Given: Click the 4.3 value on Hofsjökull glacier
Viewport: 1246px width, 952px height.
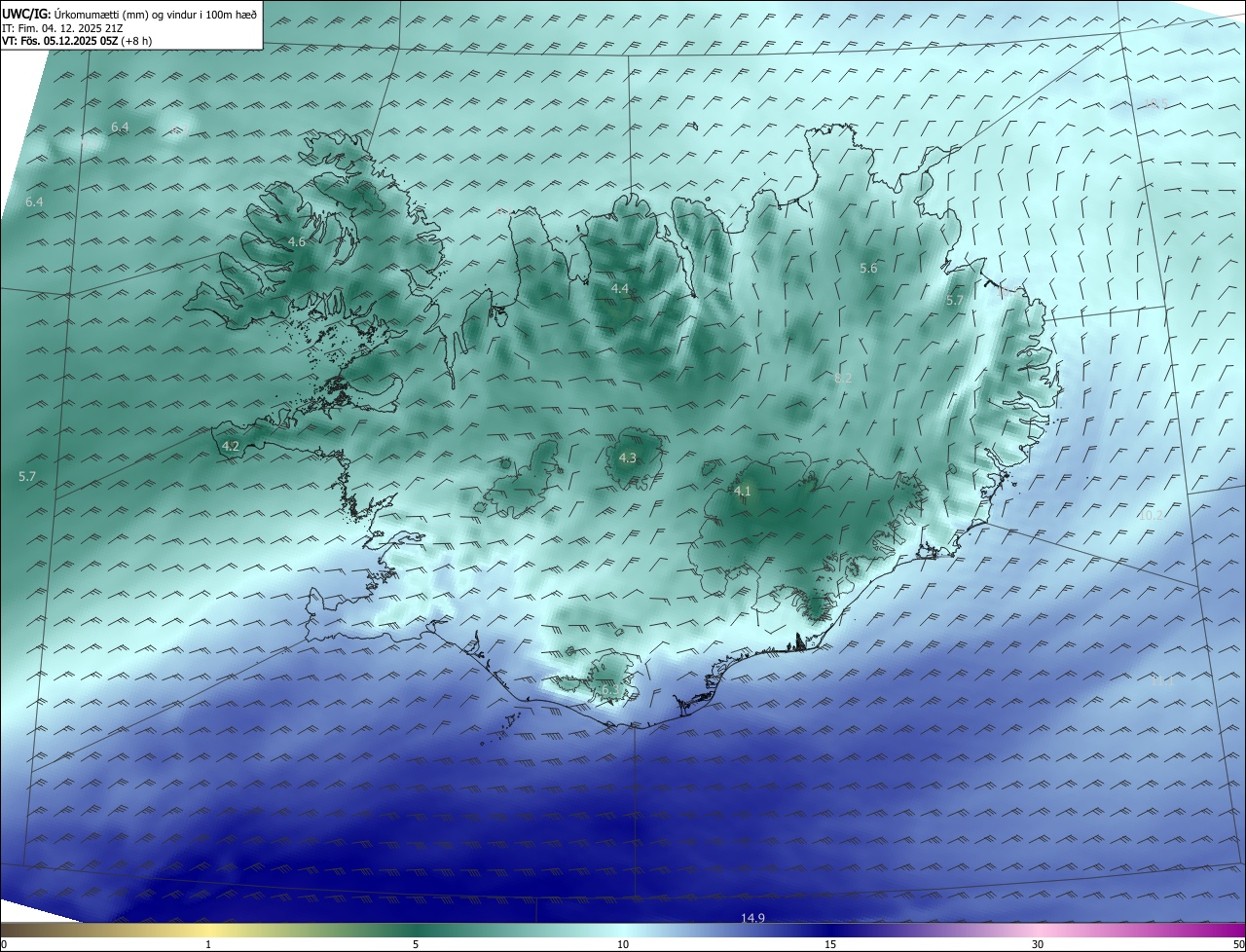Looking at the screenshot, I should [628, 458].
